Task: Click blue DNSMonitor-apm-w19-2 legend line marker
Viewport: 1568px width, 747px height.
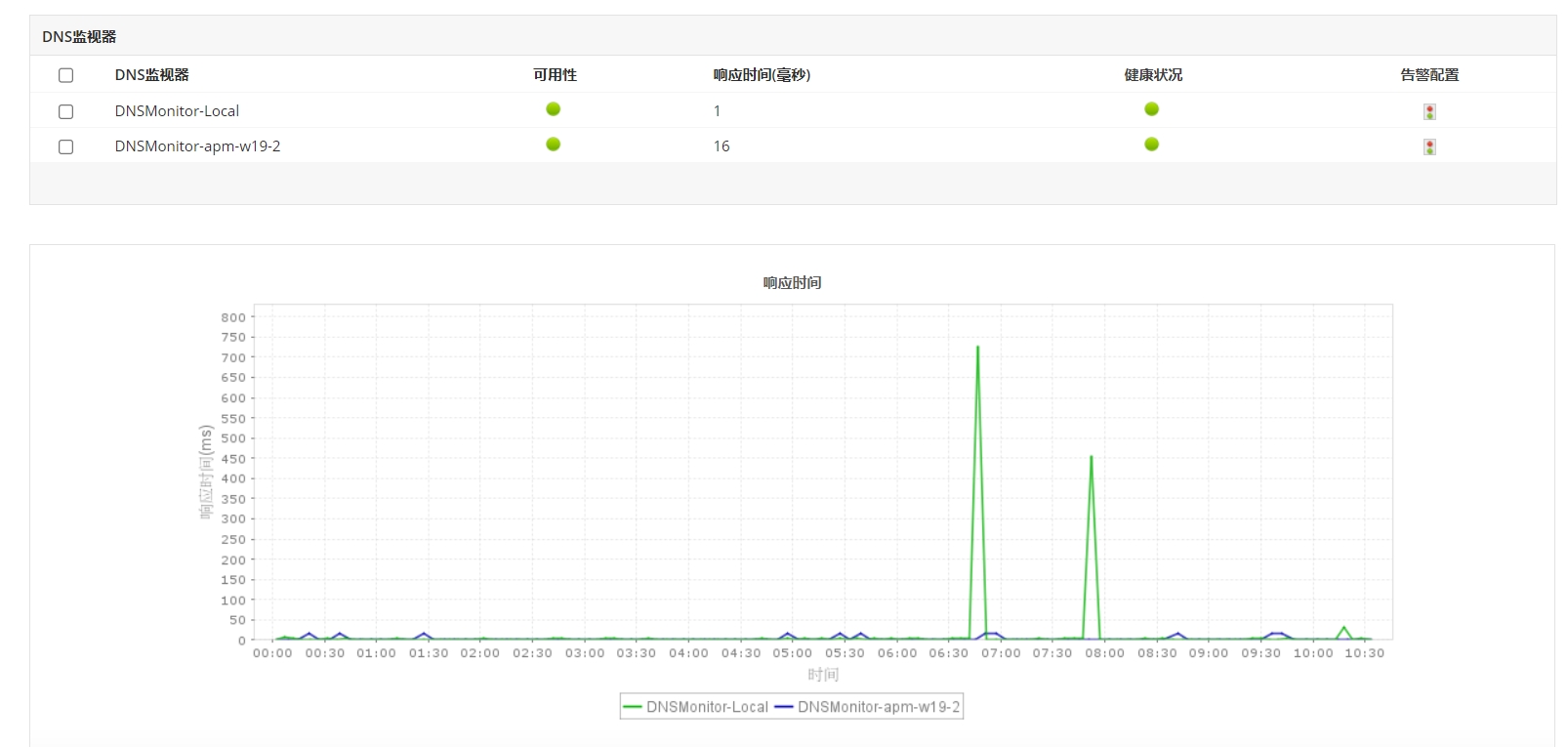Action: pos(784,707)
